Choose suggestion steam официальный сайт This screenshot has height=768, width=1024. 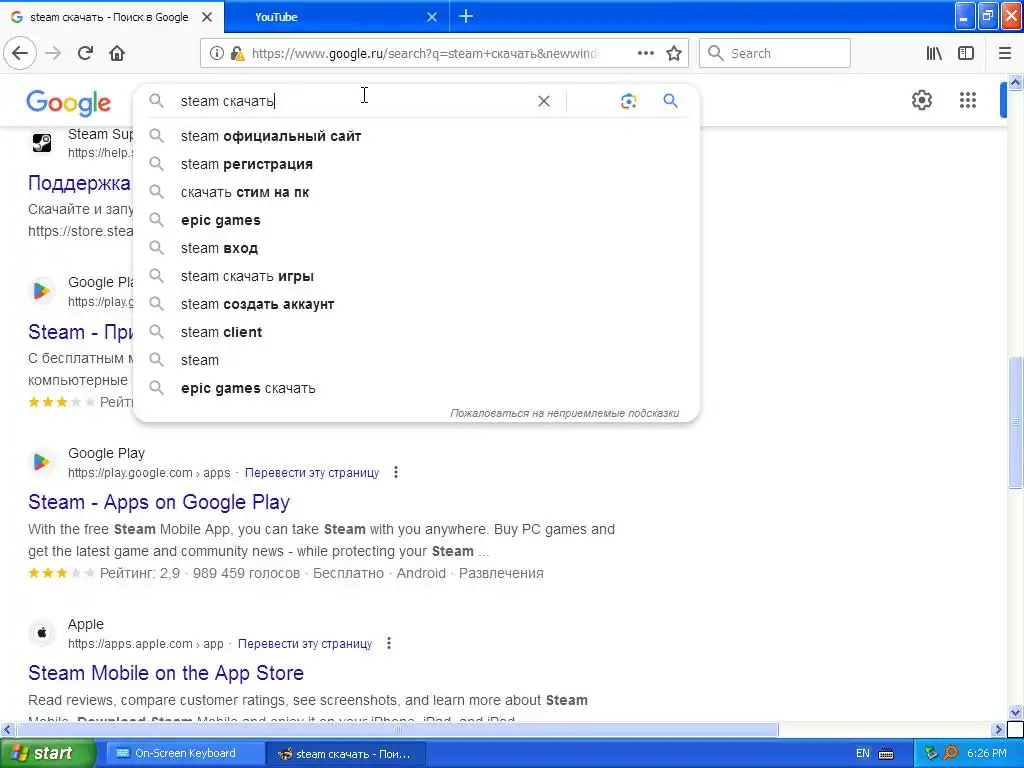point(416,136)
